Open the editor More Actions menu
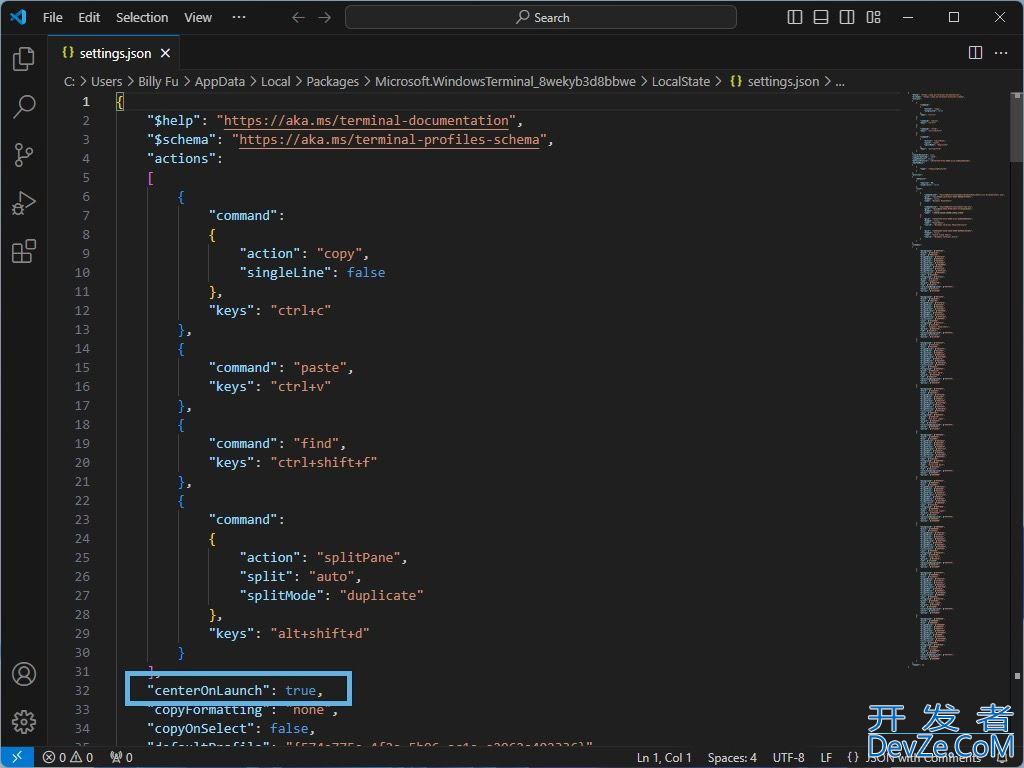Viewport: 1024px width, 768px height. pyautogui.click(x=1001, y=53)
